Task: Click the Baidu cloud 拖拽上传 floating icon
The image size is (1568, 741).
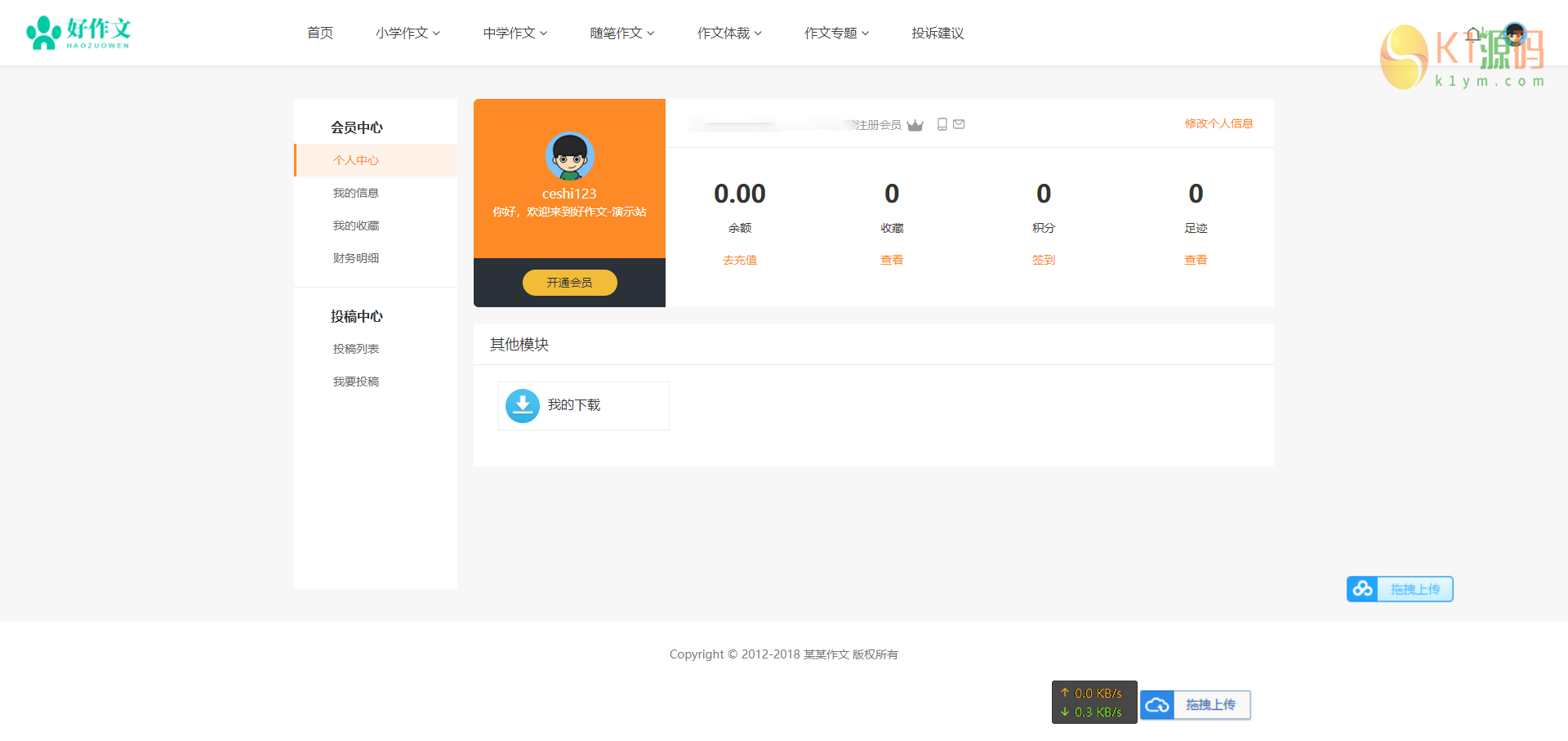Action: click(x=1362, y=589)
